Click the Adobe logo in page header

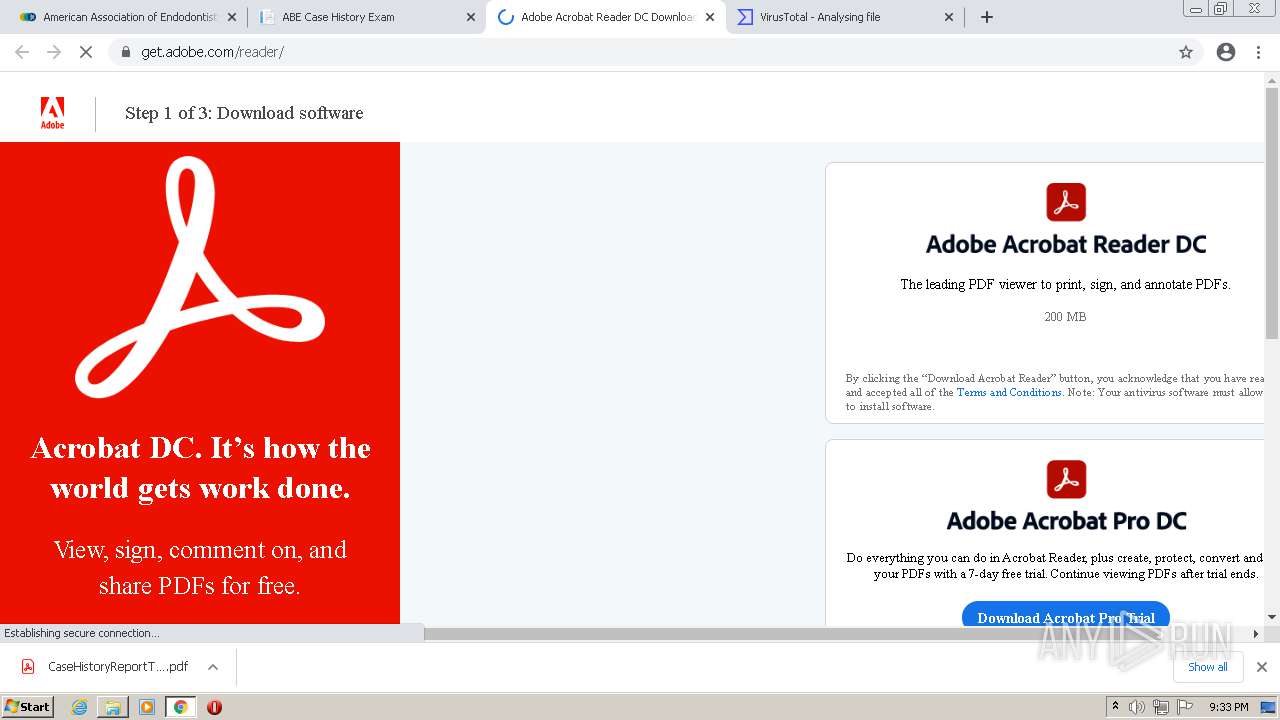[52, 113]
